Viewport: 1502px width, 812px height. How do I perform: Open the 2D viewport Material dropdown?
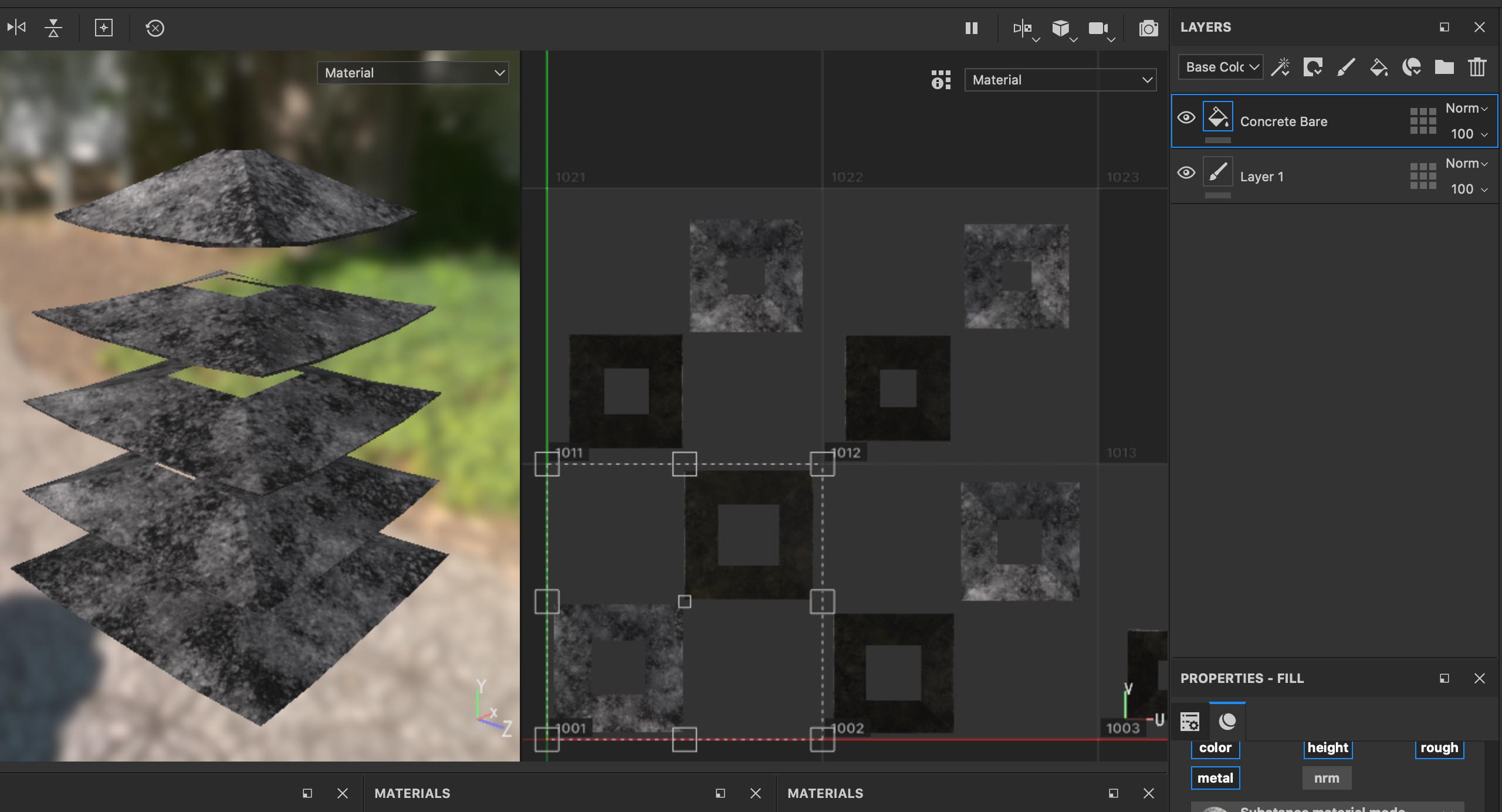(x=1060, y=80)
